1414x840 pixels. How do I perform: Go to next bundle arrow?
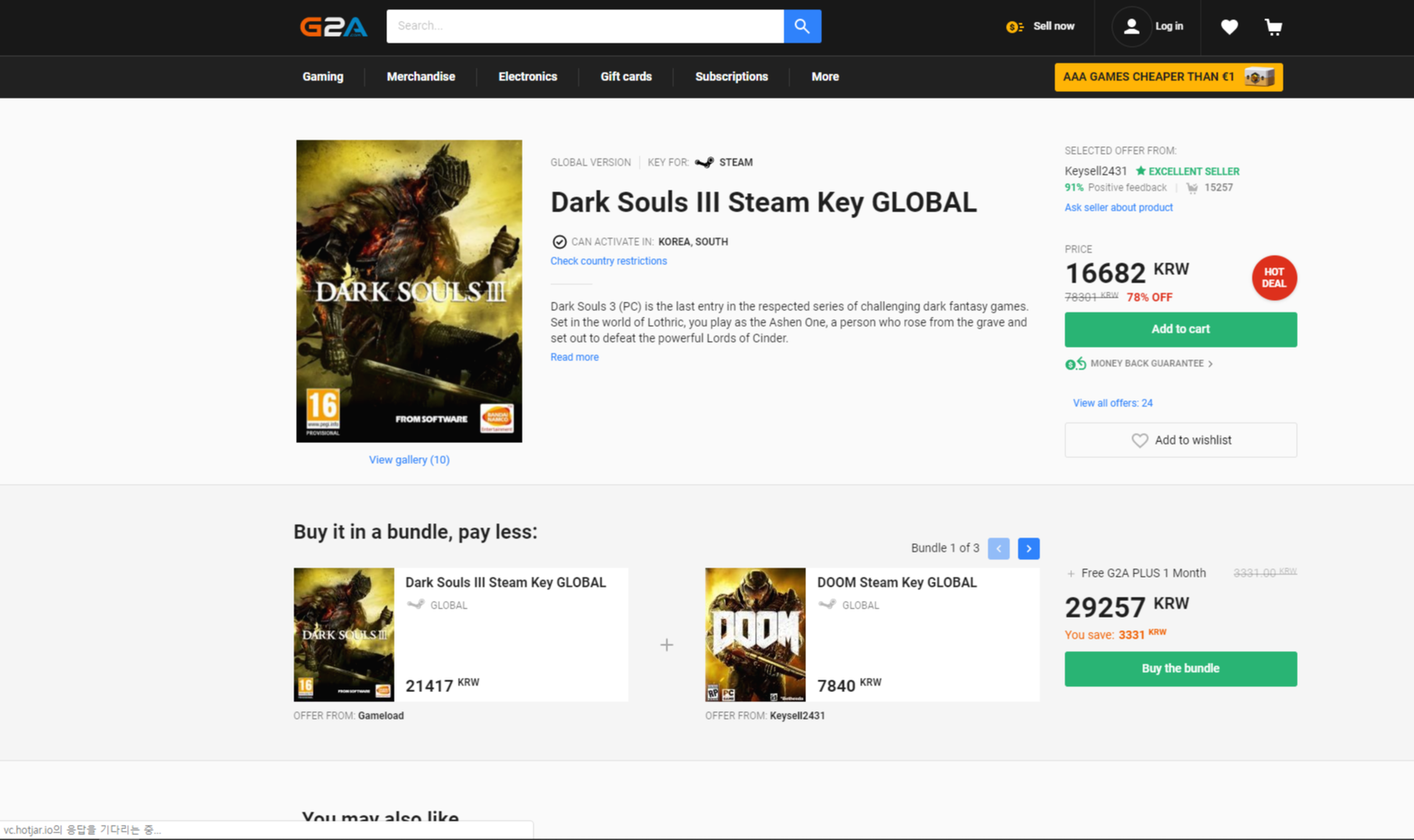pos(1029,548)
